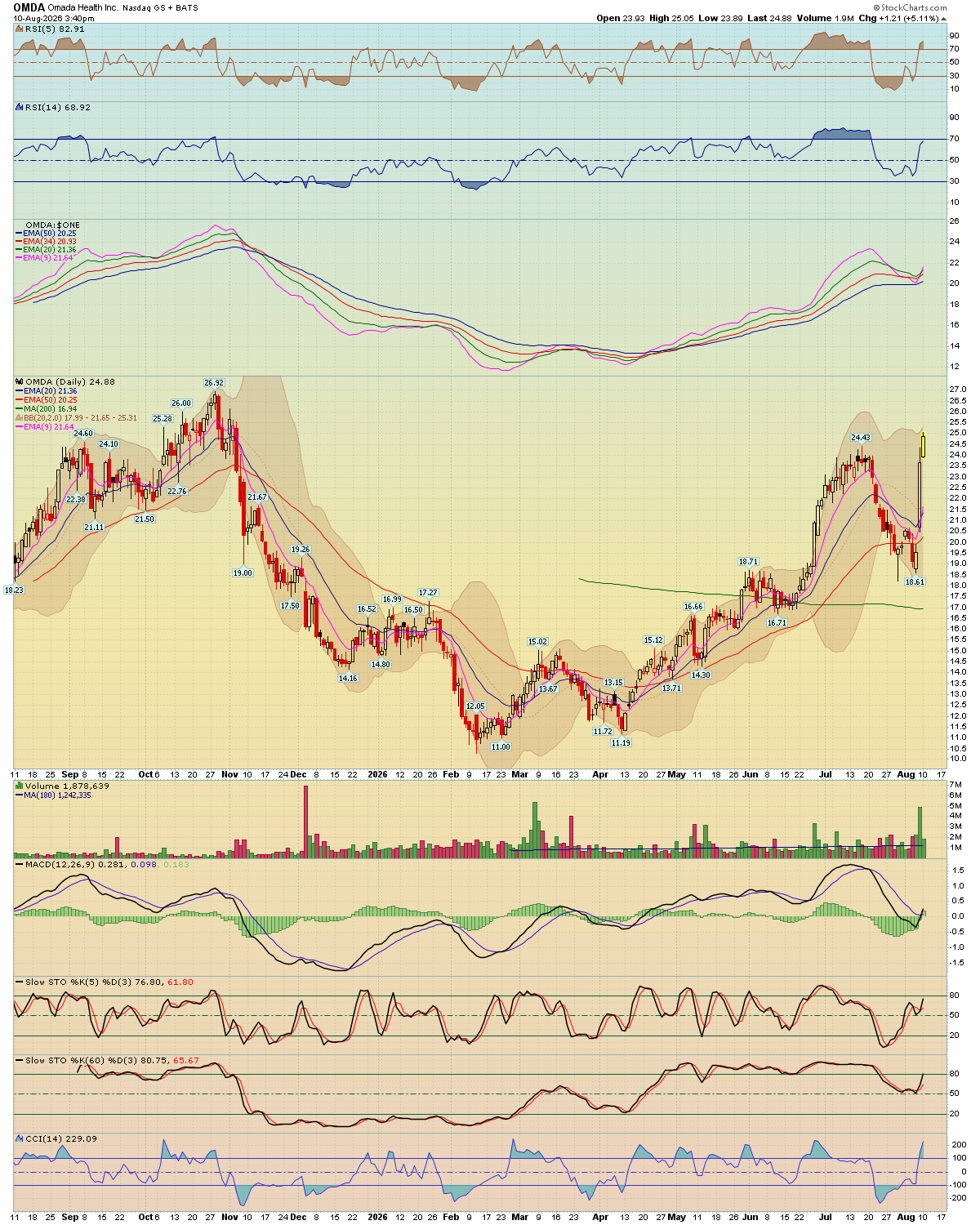Click the 24.60 price annotation
Viewport: 980px width, 1225px height.
tap(83, 434)
